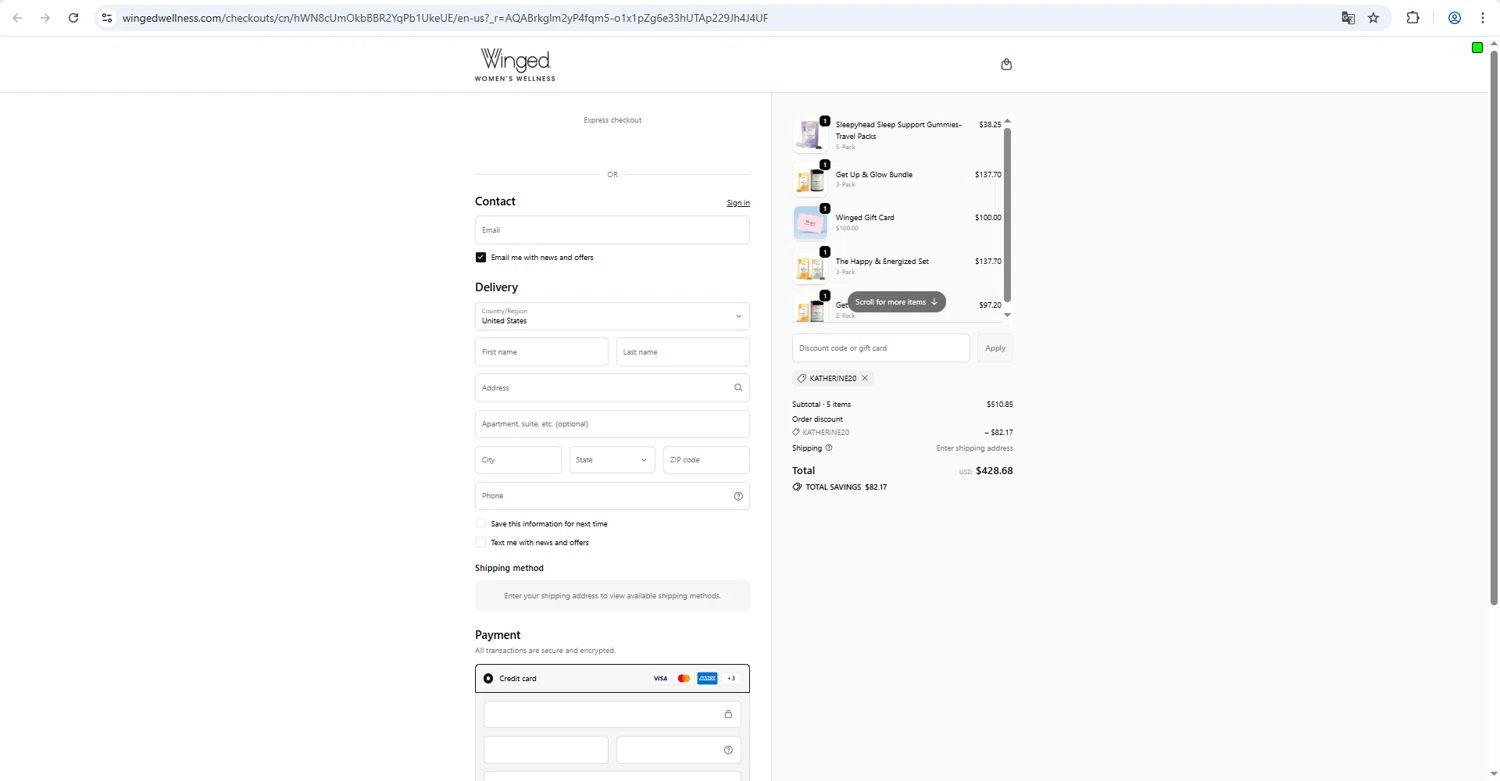Click the phone field help icon
This screenshot has width=1500, height=781.
point(738,496)
